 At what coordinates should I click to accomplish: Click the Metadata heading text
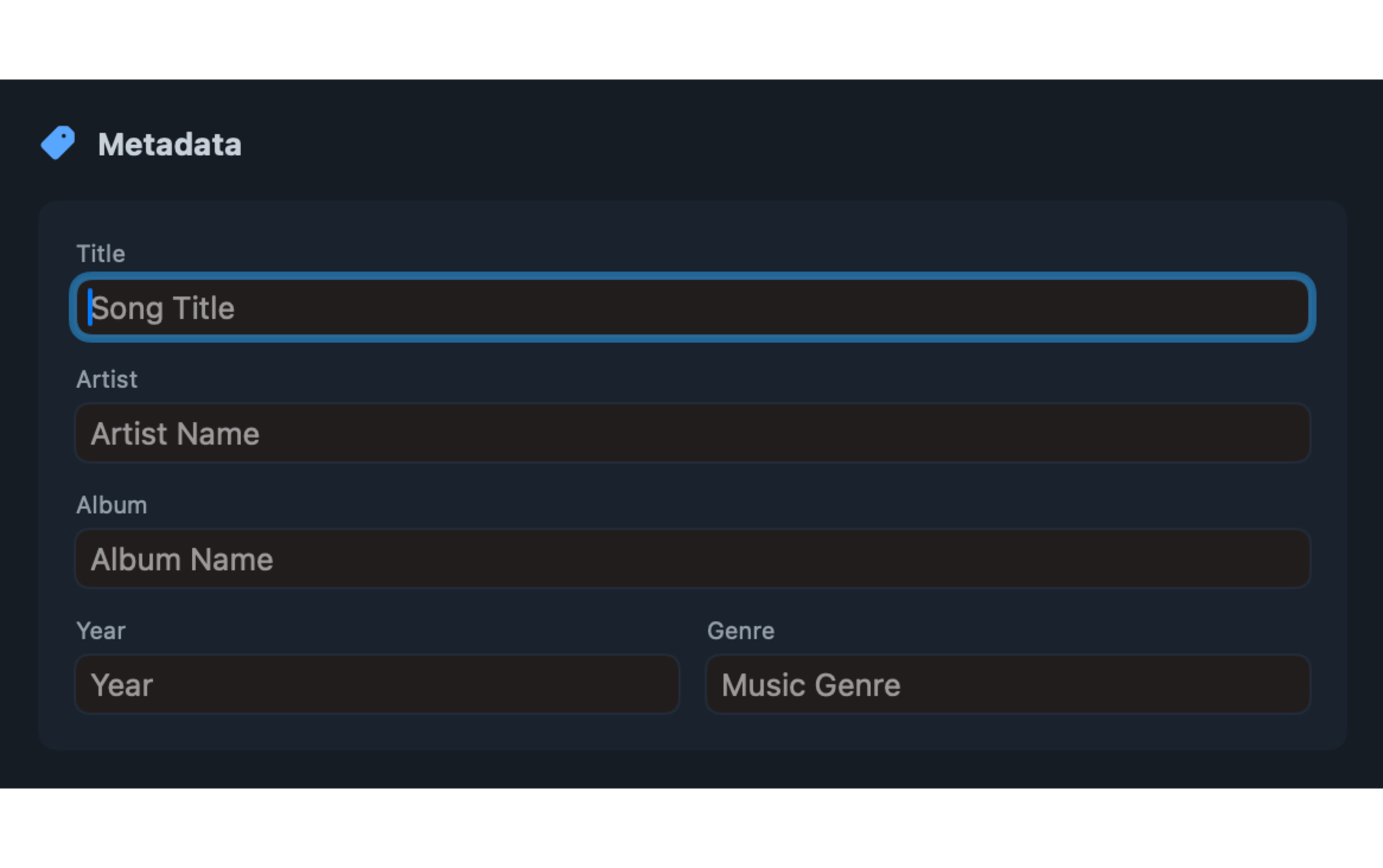point(169,144)
